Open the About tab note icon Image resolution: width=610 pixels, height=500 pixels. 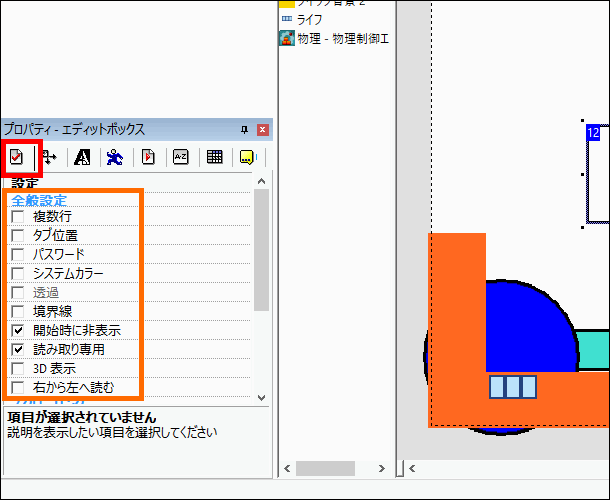(x=248, y=157)
